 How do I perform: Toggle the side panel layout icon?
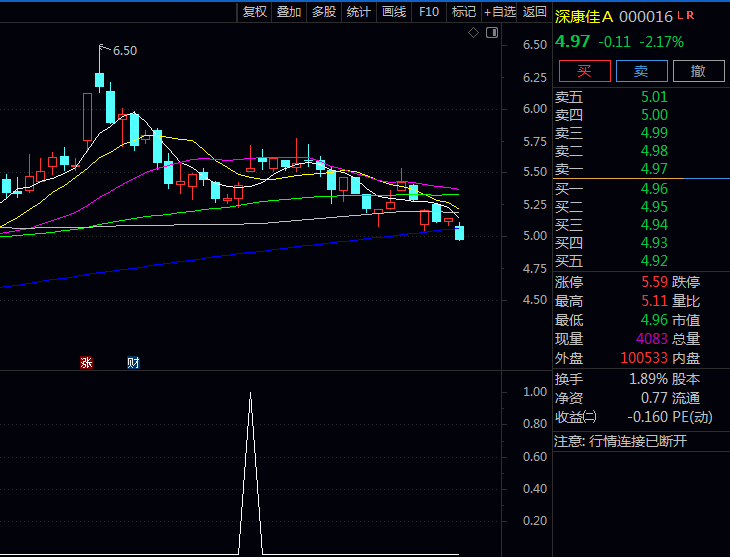491,33
